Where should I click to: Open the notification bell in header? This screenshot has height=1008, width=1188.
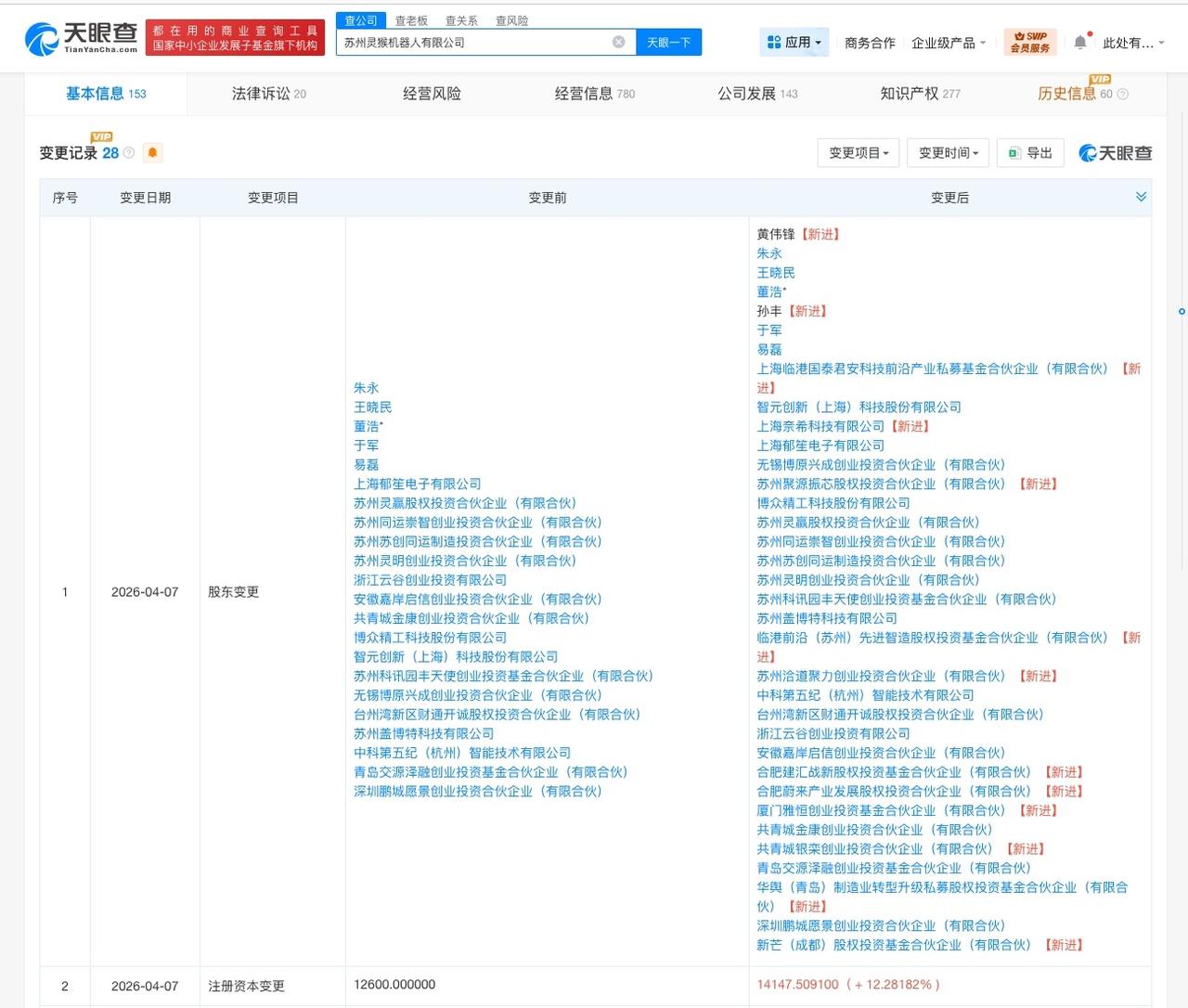click(x=1080, y=43)
